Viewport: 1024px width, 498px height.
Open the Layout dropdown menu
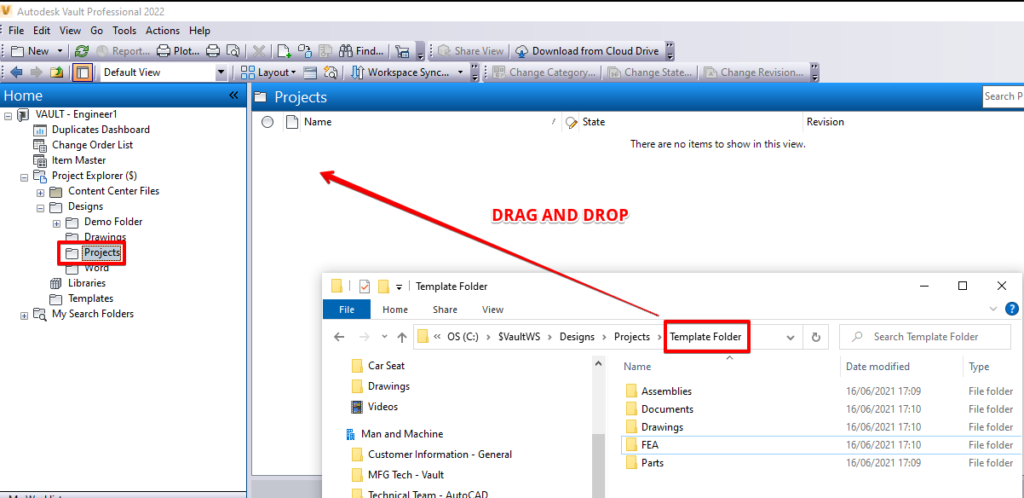click(x=268, y=72)
